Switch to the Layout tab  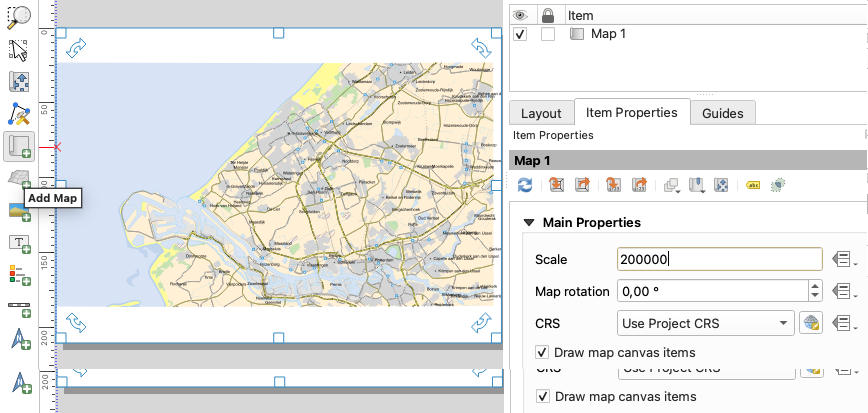click(x=541, y=113)
